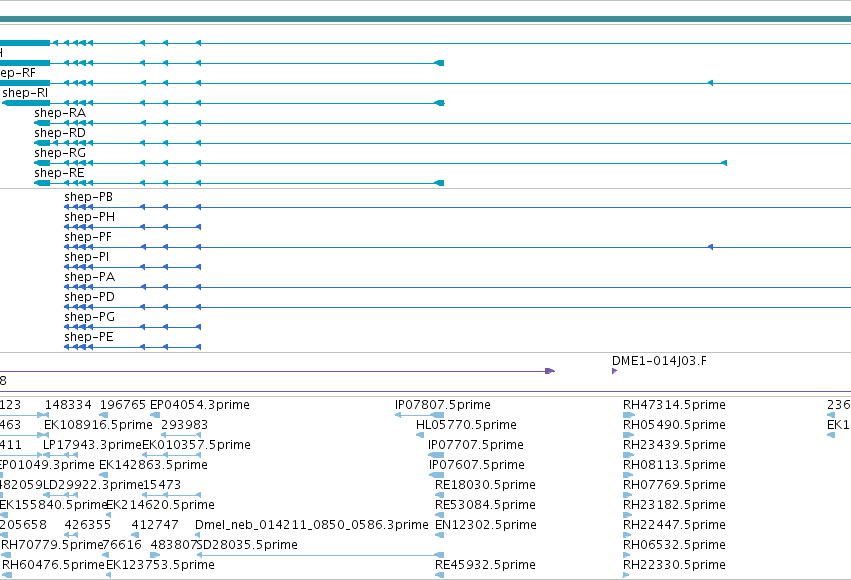Click EST RE45932.5prime

485,565
